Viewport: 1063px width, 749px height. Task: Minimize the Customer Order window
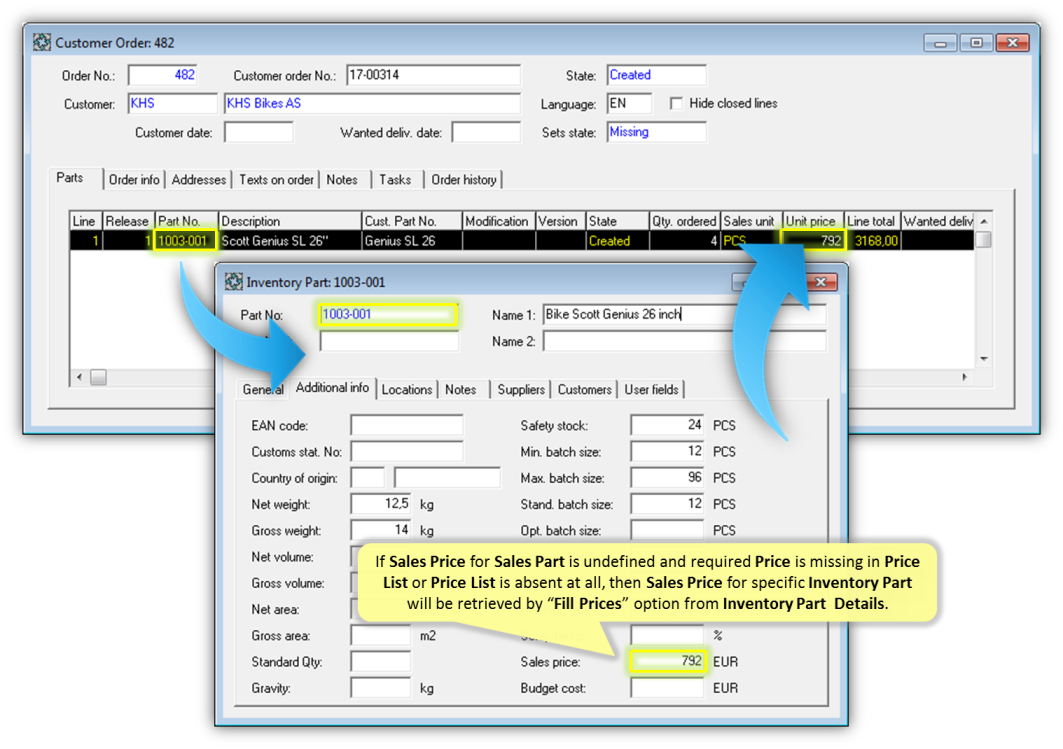tap(940, 43)
